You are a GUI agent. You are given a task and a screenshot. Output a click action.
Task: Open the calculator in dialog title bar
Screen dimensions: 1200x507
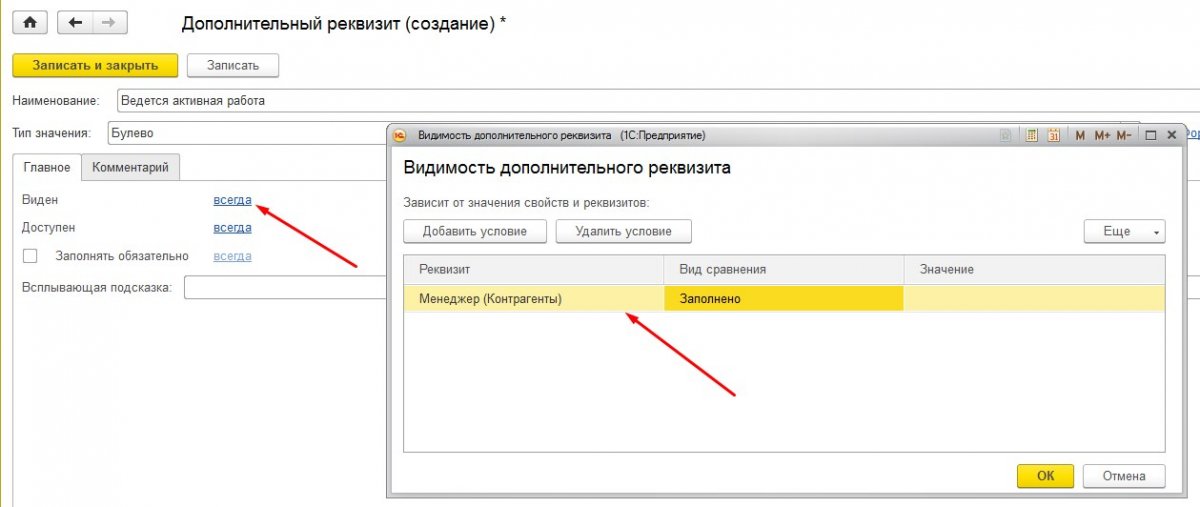[x=1032, y=135]
